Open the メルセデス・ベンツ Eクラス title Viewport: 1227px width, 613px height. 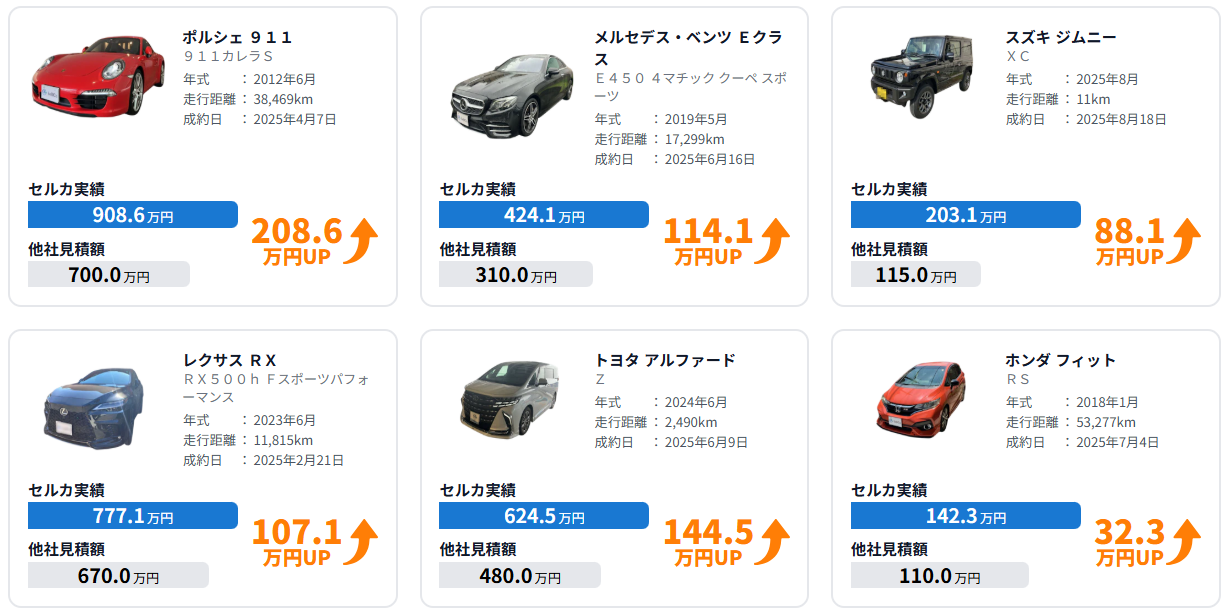pos(688,48)
